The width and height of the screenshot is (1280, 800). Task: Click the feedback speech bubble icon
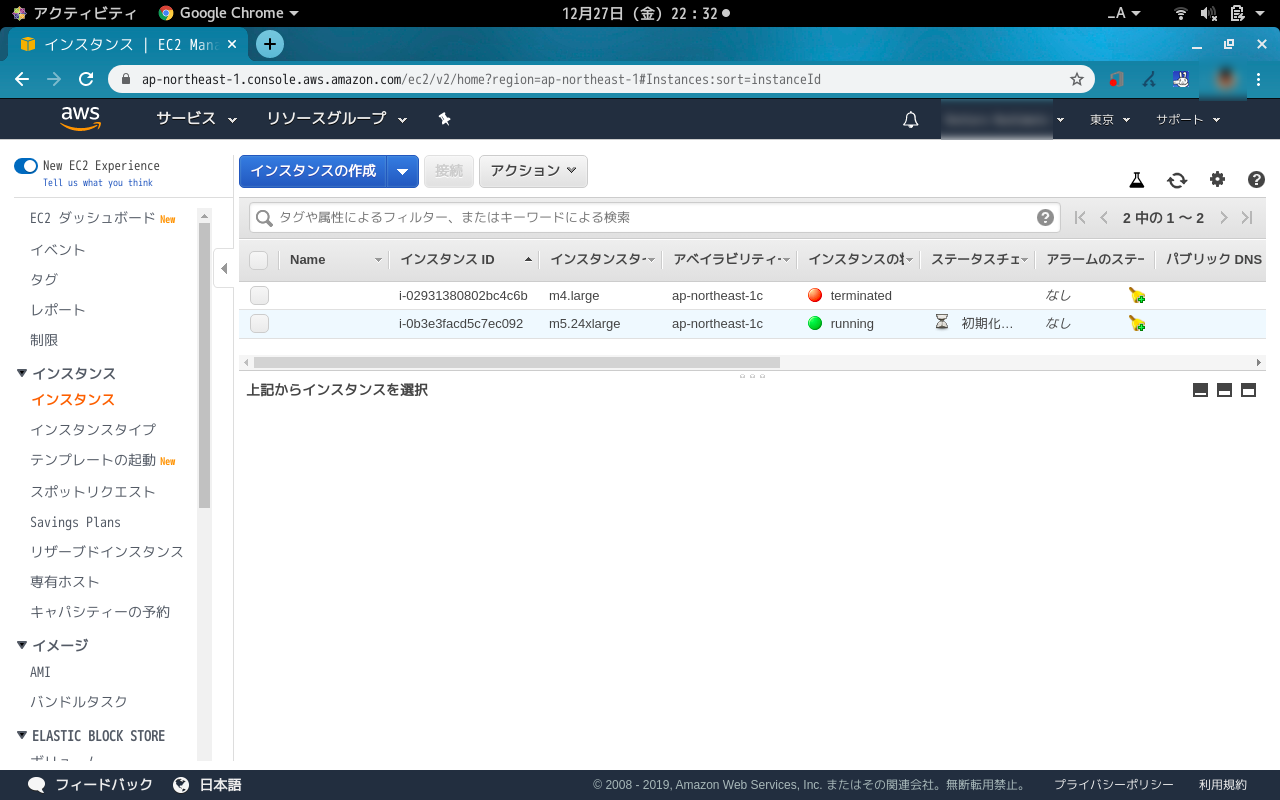click(x=37, y=785)
